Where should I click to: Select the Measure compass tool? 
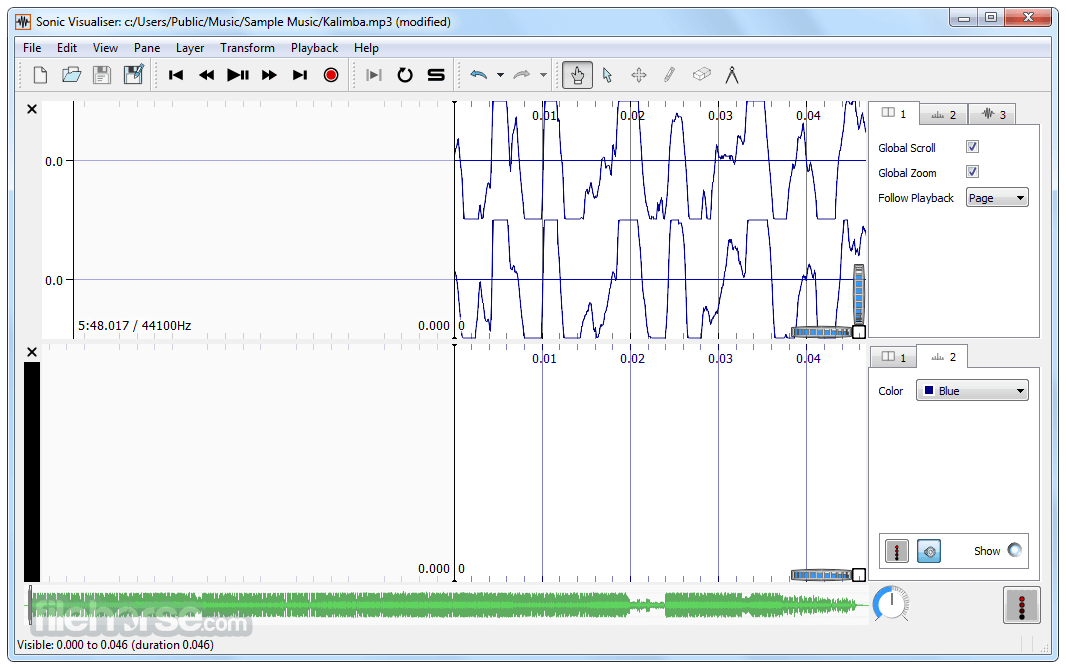(x=732, y=75)
